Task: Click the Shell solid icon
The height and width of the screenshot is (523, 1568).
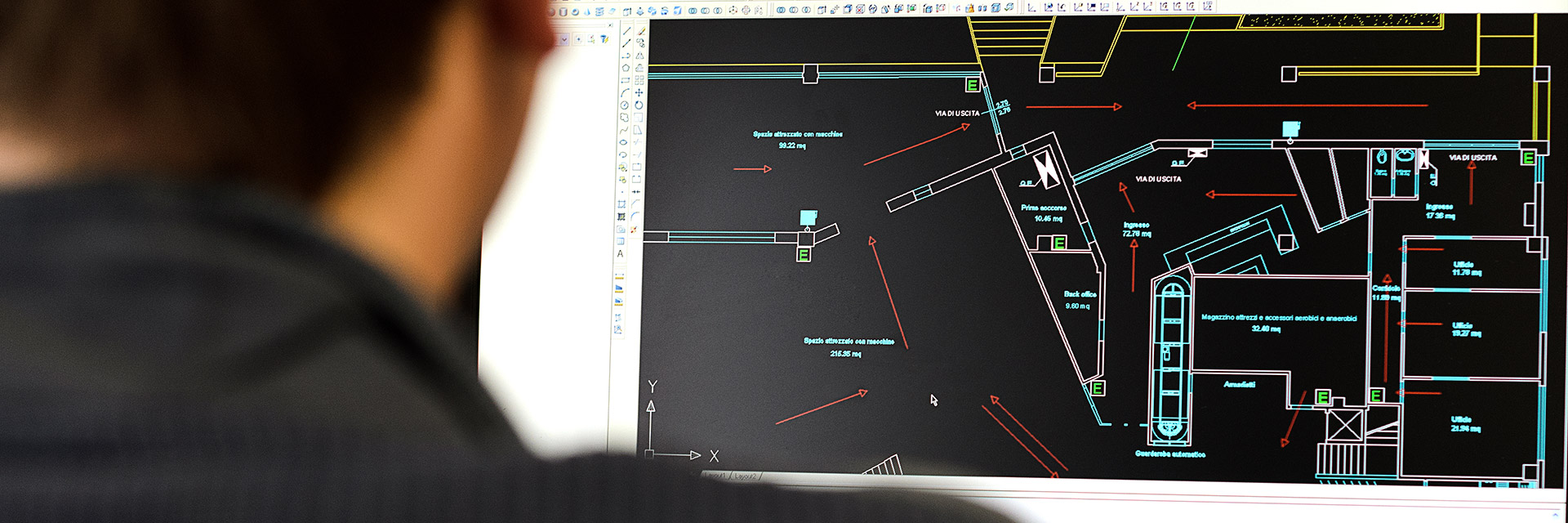Action: 996,8
